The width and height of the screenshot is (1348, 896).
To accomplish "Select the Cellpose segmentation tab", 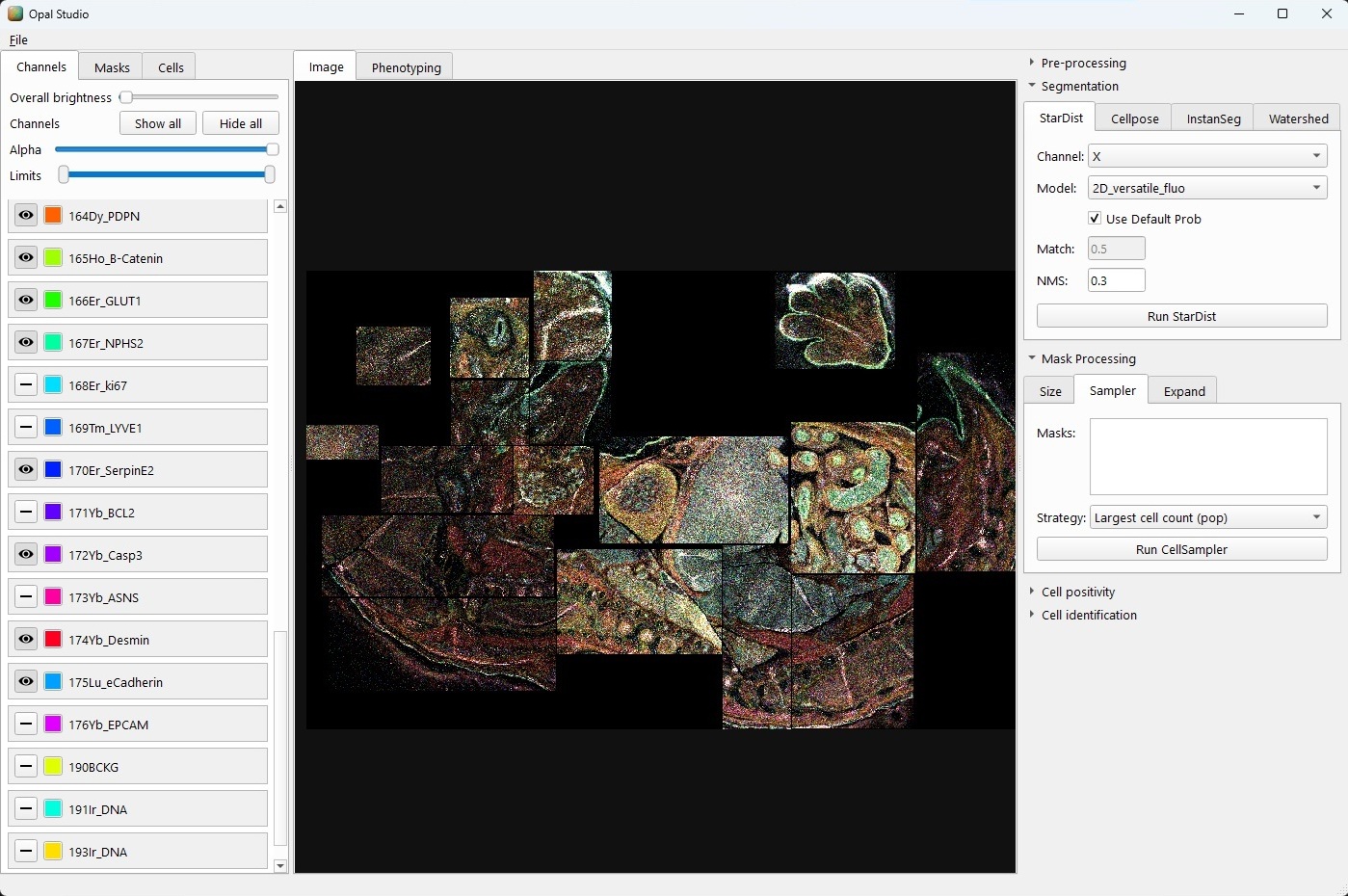I will coord(1134,119).
